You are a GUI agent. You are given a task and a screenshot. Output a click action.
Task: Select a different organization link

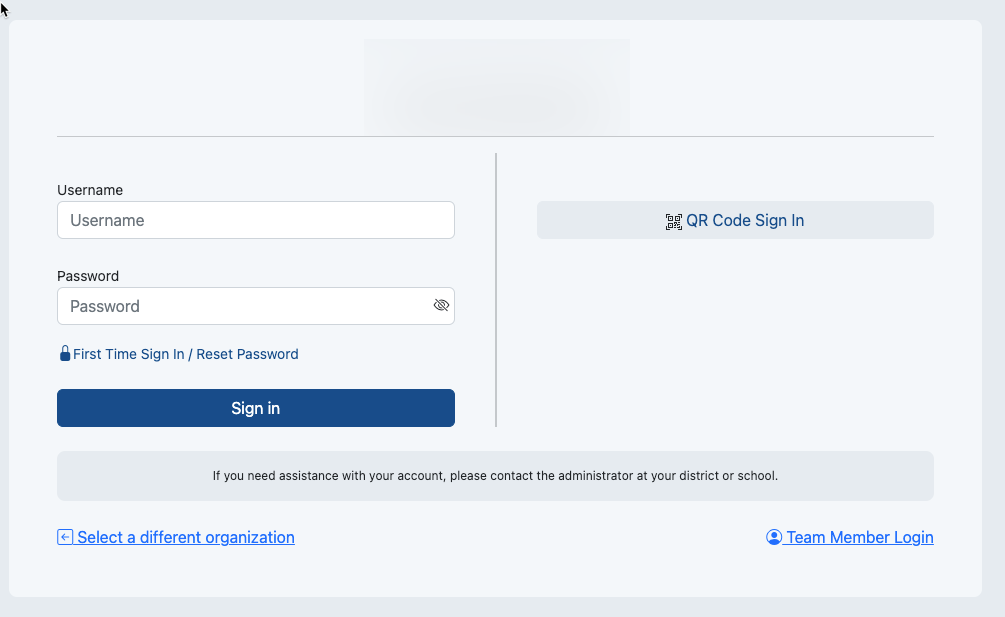(176, 537)
